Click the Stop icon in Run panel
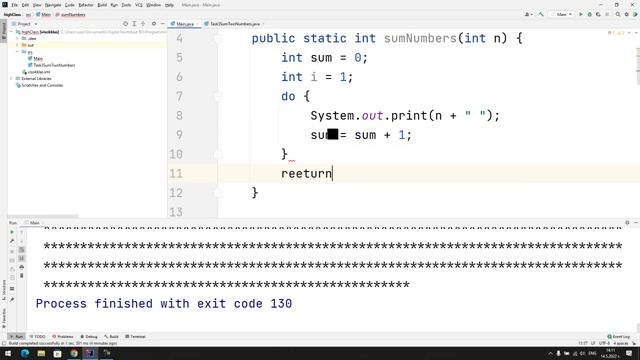This screenshot has width=640, height=360. click(12, 251)
